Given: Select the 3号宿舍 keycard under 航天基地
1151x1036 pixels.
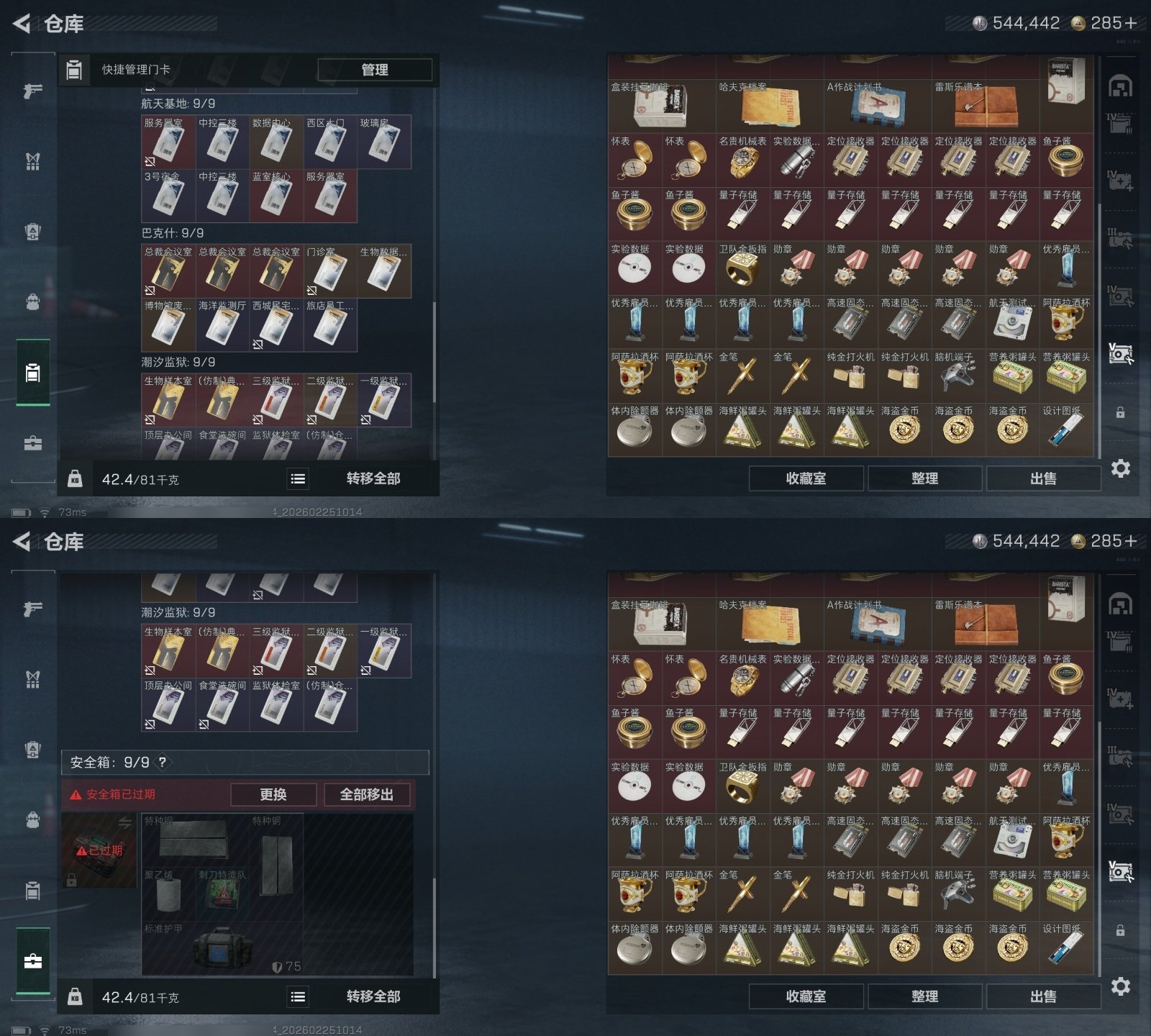Looking at the screenshot, I should 168,196.
